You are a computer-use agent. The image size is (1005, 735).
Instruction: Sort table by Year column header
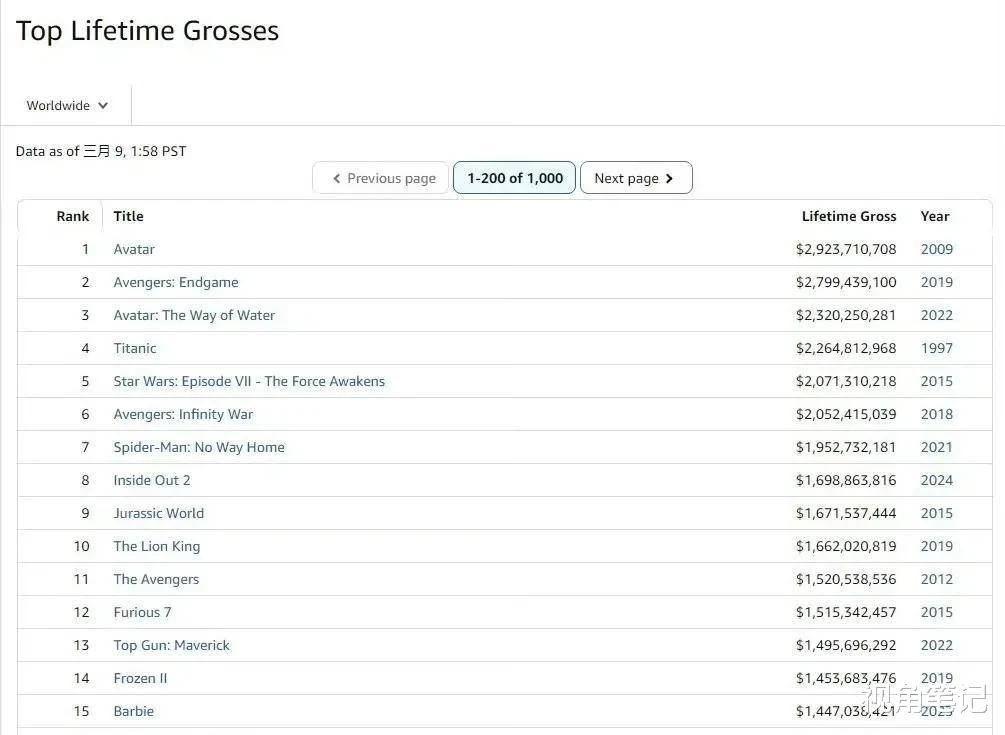coord(934,217)
